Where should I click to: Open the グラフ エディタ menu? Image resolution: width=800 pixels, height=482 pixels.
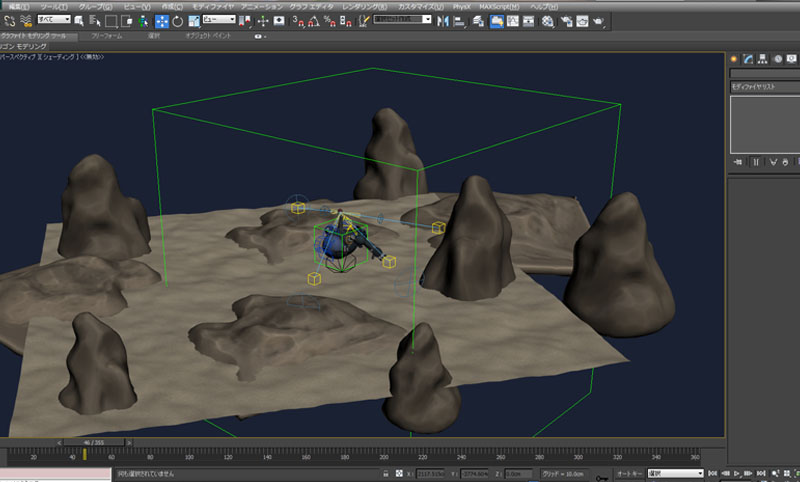311,7
